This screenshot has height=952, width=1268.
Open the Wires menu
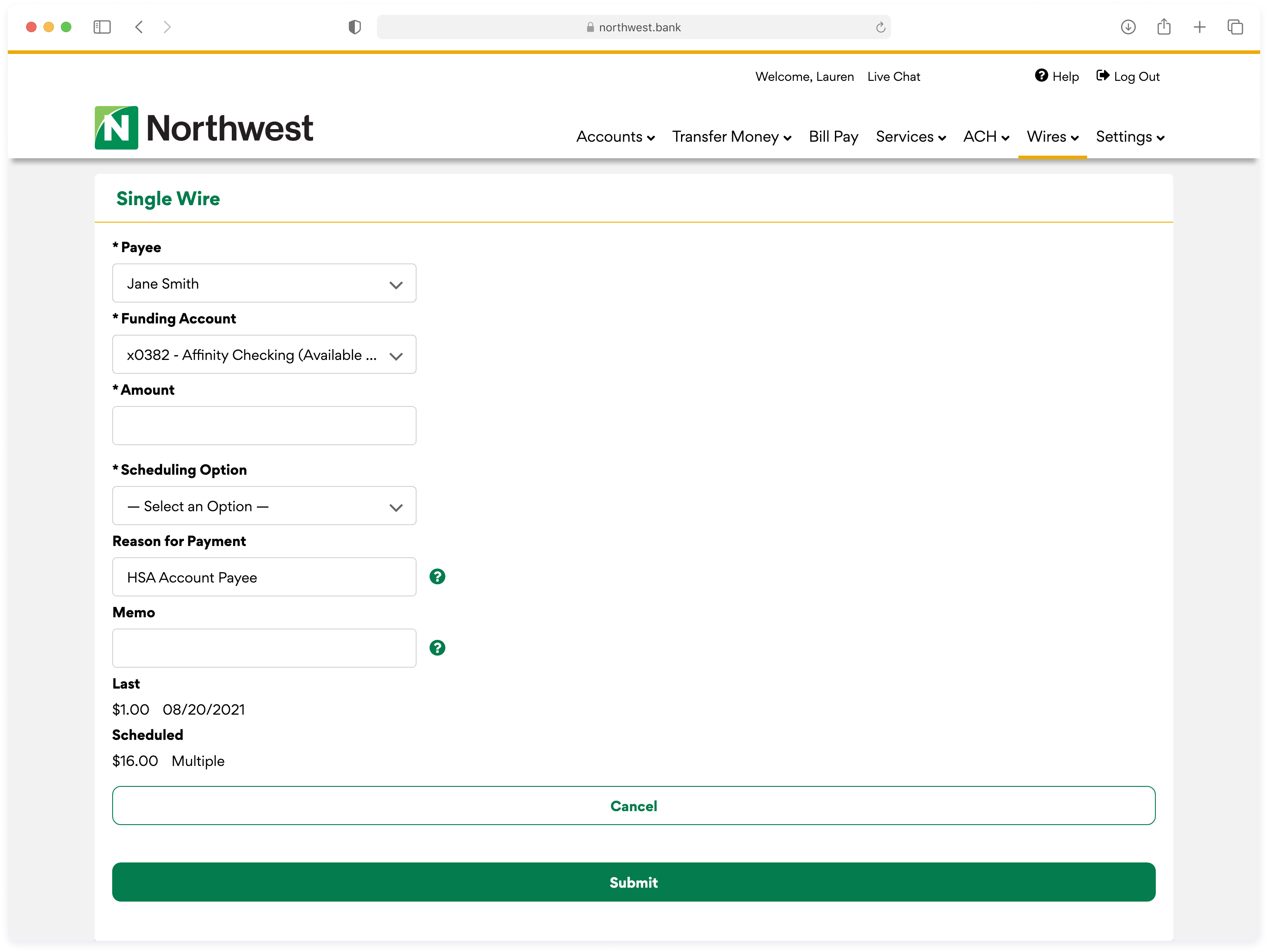[1052, 137]
